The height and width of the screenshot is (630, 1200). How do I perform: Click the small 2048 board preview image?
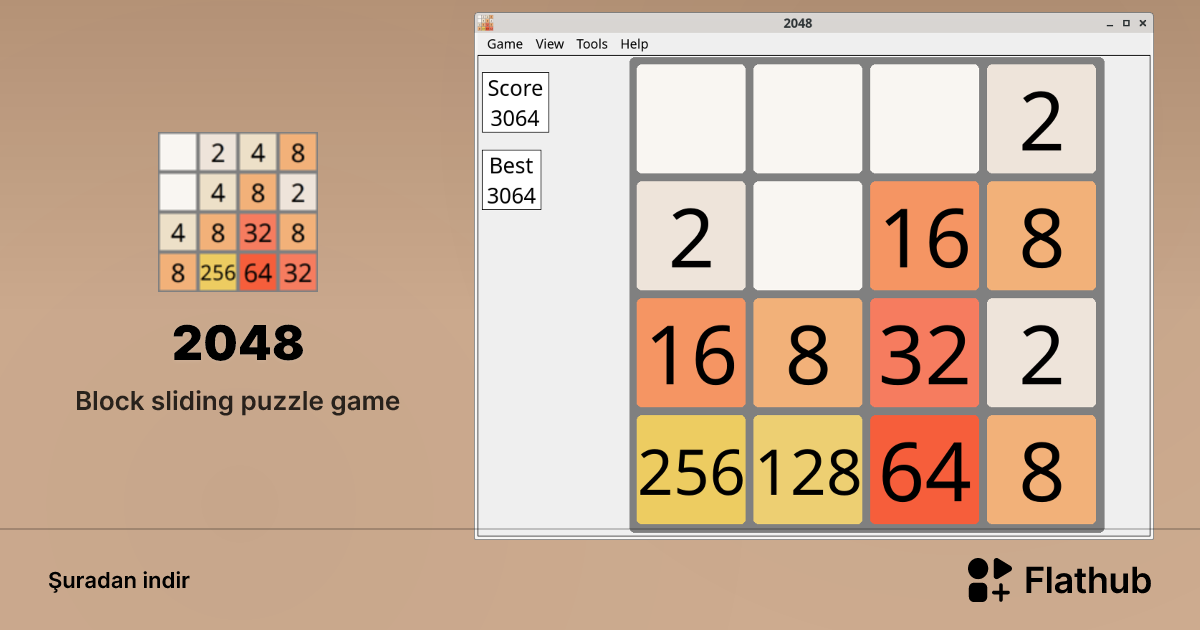237,212
